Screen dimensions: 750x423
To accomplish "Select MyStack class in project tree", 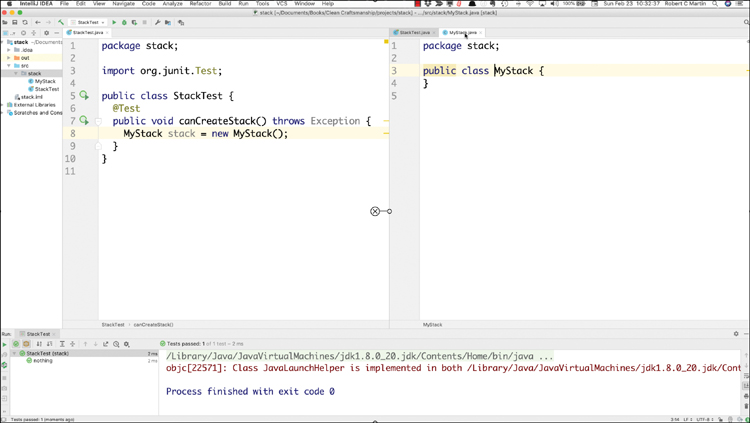I will [45, 81].
